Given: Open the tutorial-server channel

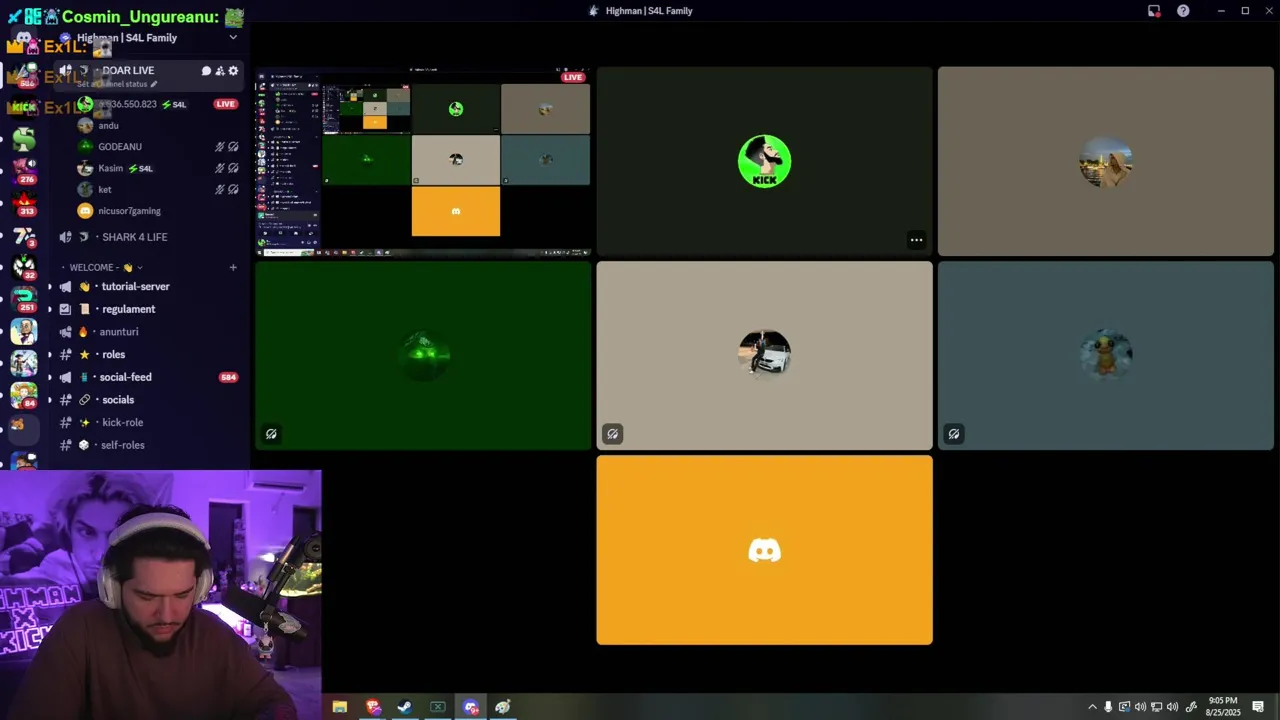Looking at the screenshot, I should [x=135, y=287].
